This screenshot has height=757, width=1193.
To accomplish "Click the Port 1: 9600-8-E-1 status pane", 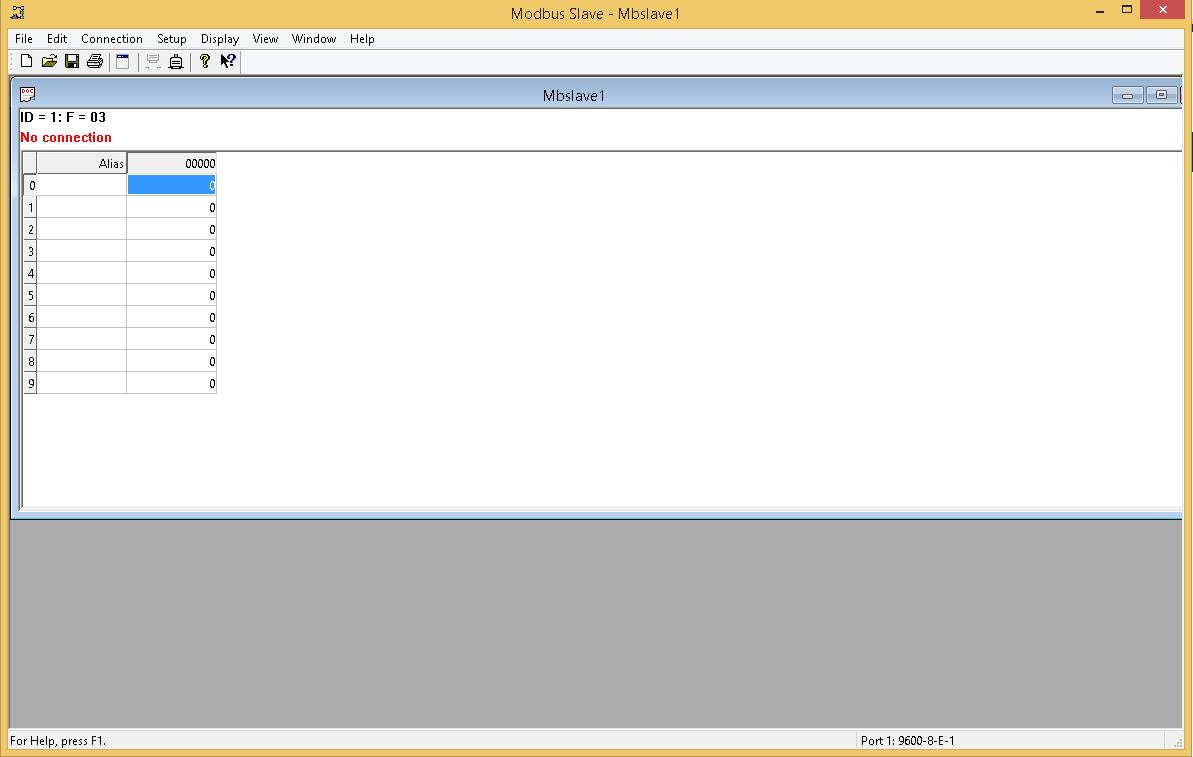I will point(910,740).
